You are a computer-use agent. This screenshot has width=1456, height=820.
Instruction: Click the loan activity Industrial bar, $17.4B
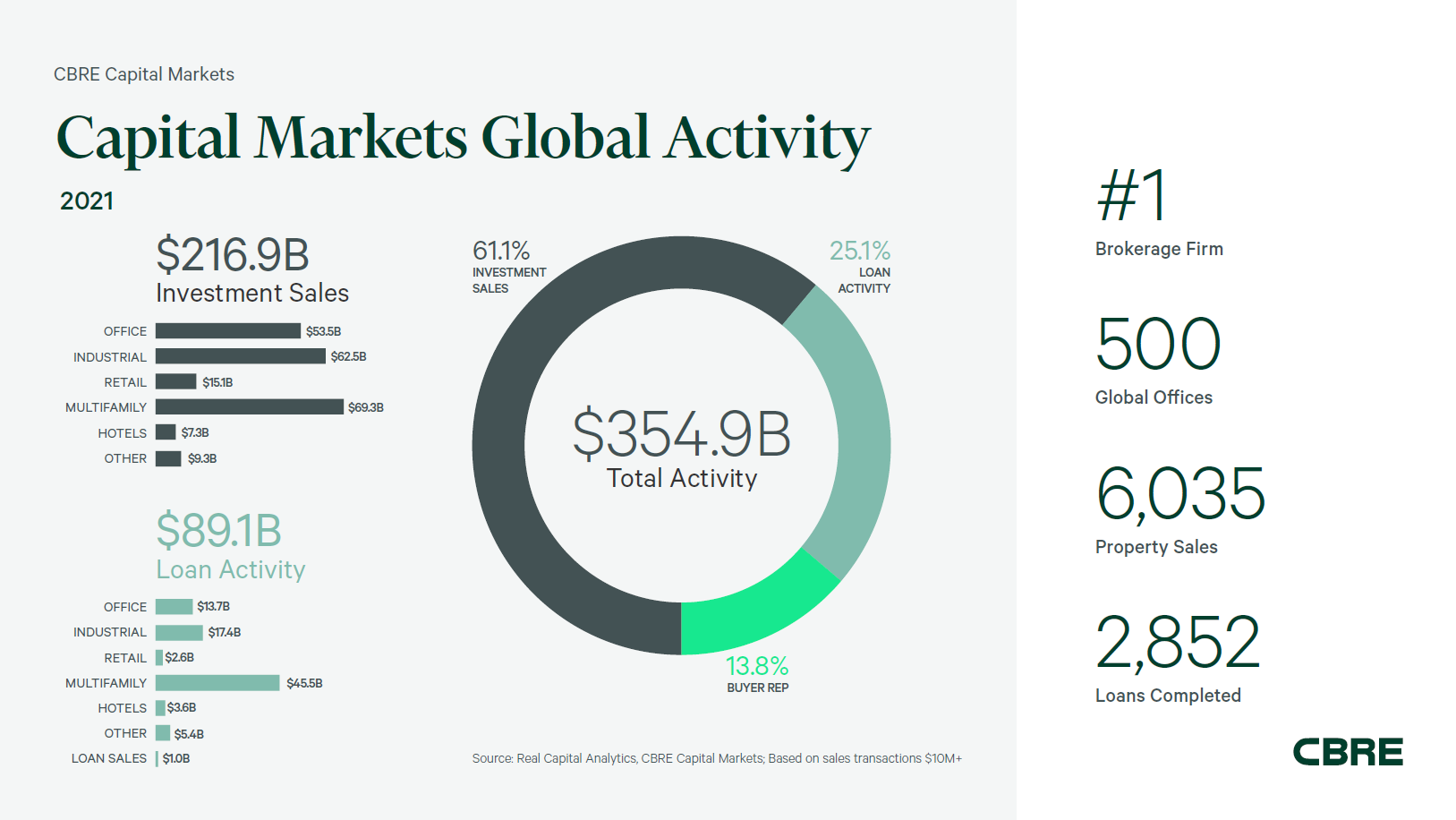(x=179, y=632)
